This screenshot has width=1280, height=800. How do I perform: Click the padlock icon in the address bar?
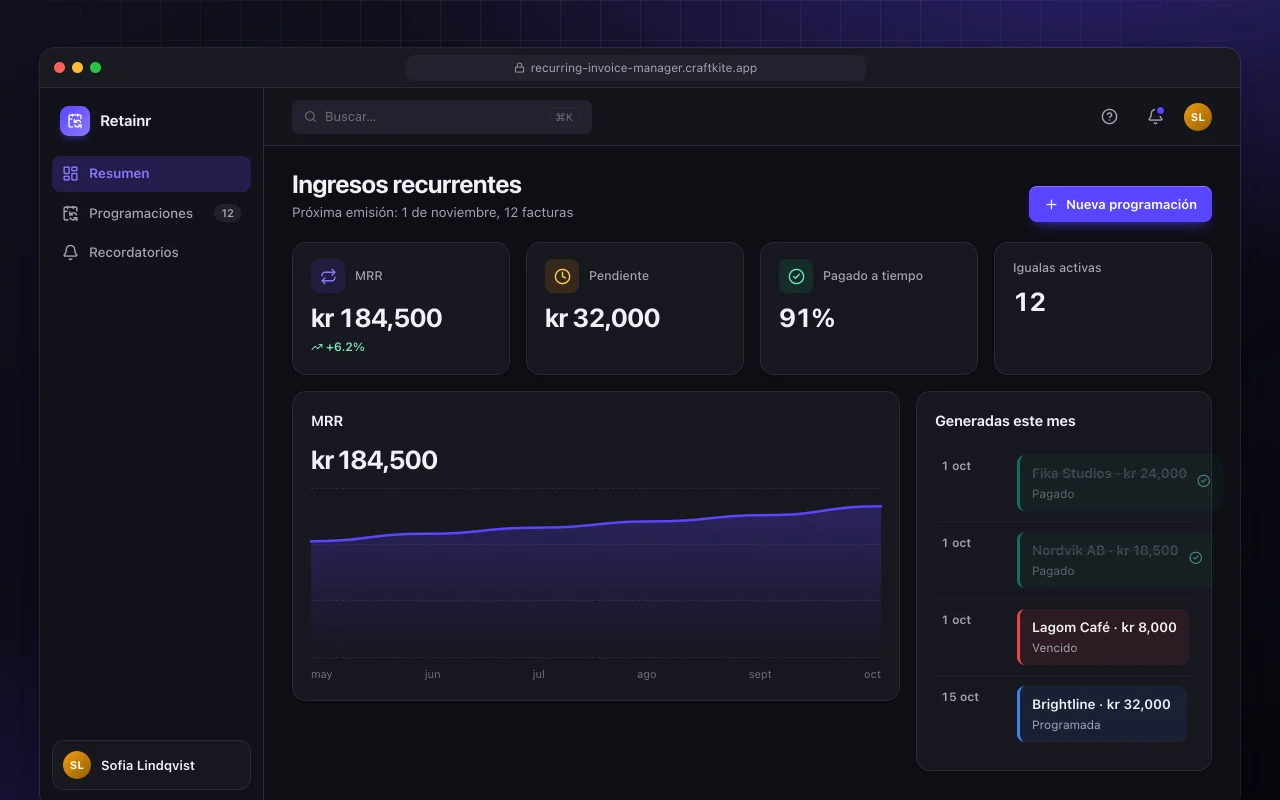(520, 68)
